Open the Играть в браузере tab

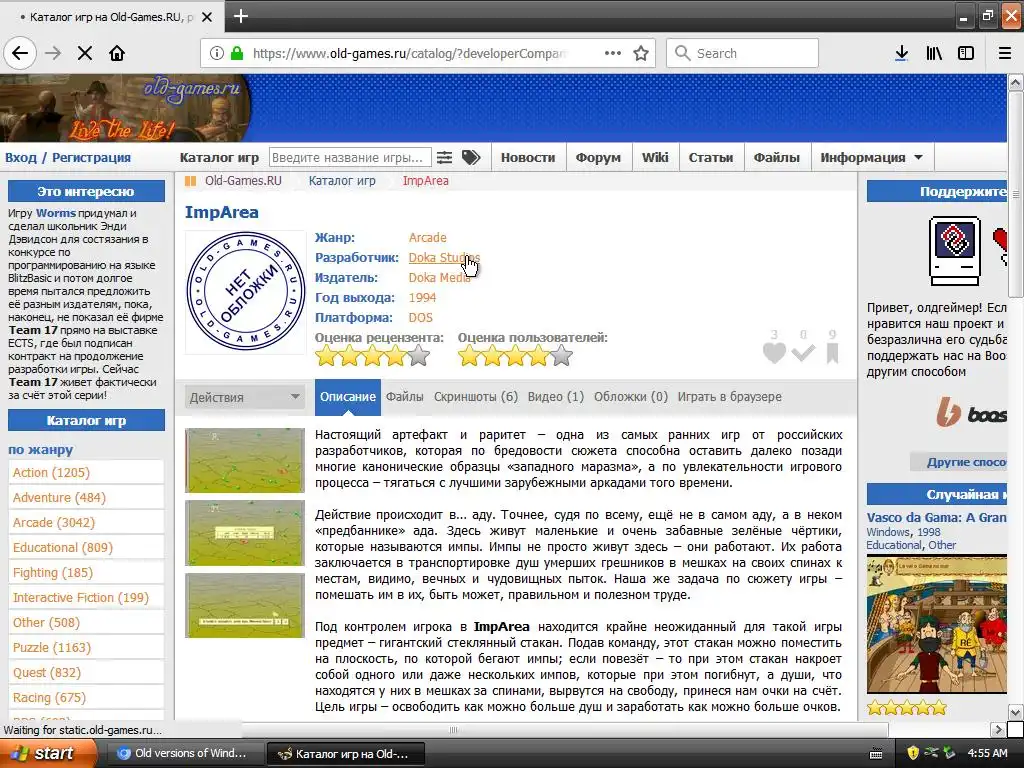(x=729, y=397)
